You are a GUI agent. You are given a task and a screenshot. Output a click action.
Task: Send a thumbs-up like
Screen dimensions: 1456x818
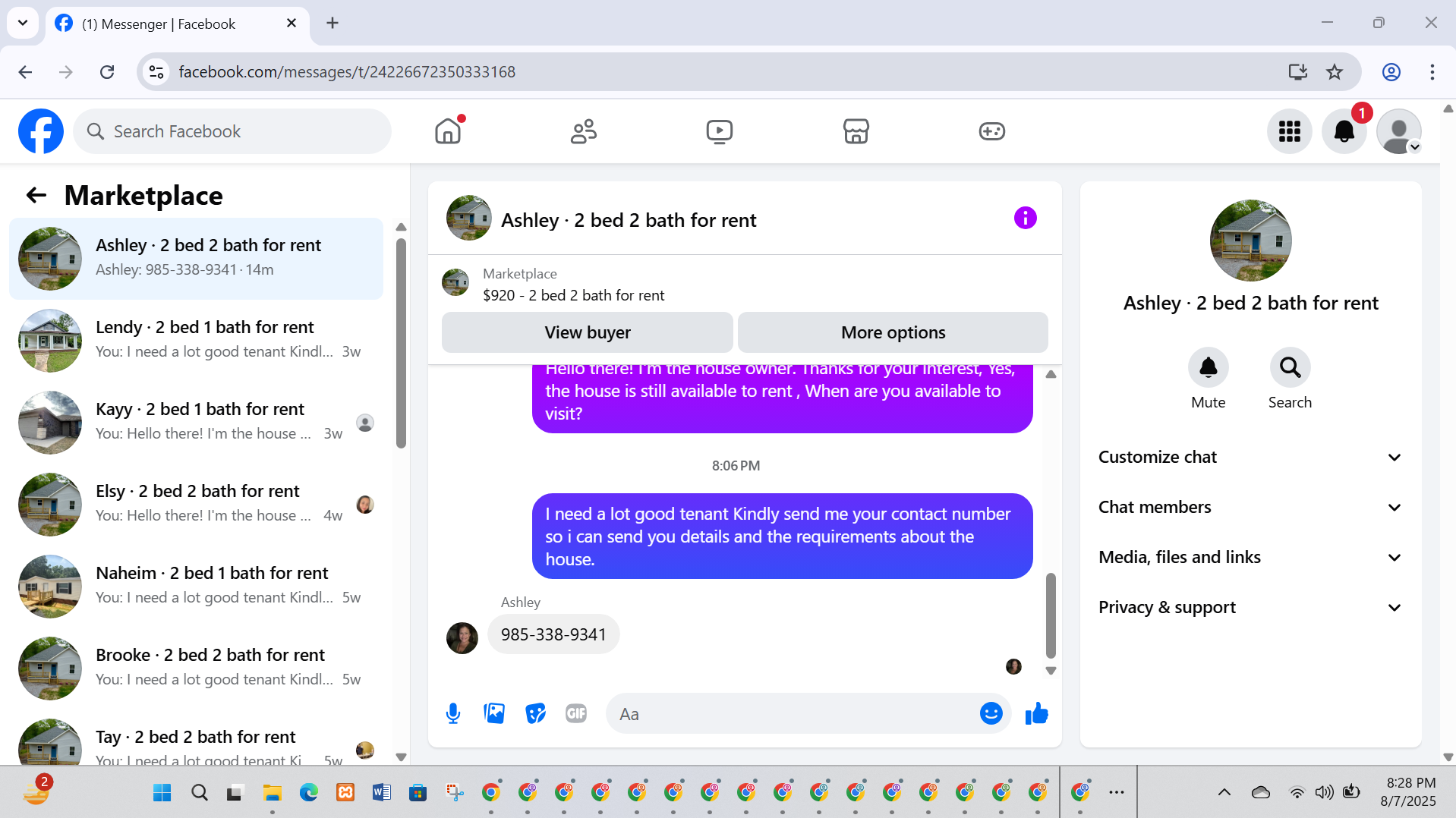coord(1036,713)
